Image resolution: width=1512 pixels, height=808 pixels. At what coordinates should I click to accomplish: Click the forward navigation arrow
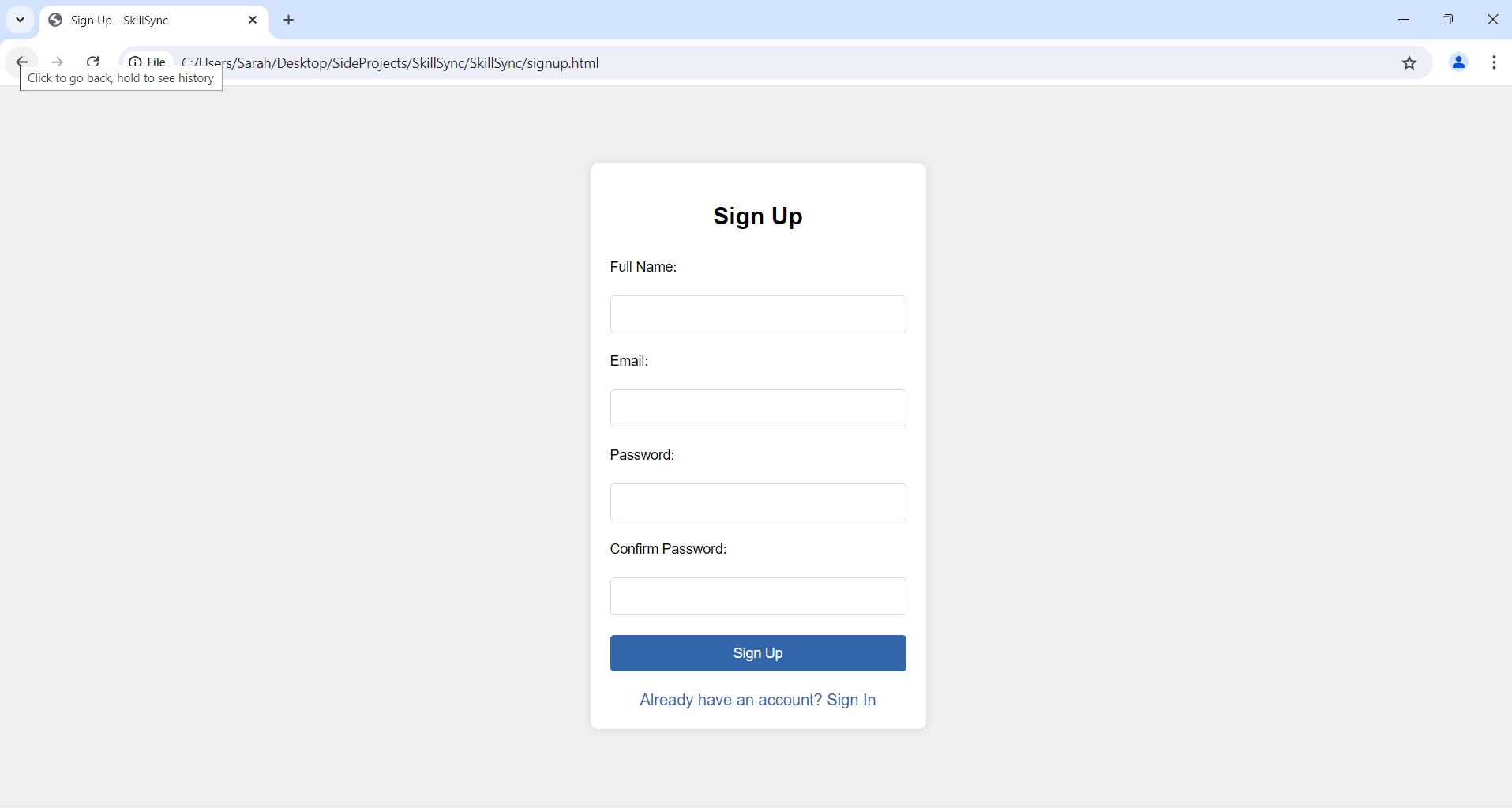coord(57,62)
